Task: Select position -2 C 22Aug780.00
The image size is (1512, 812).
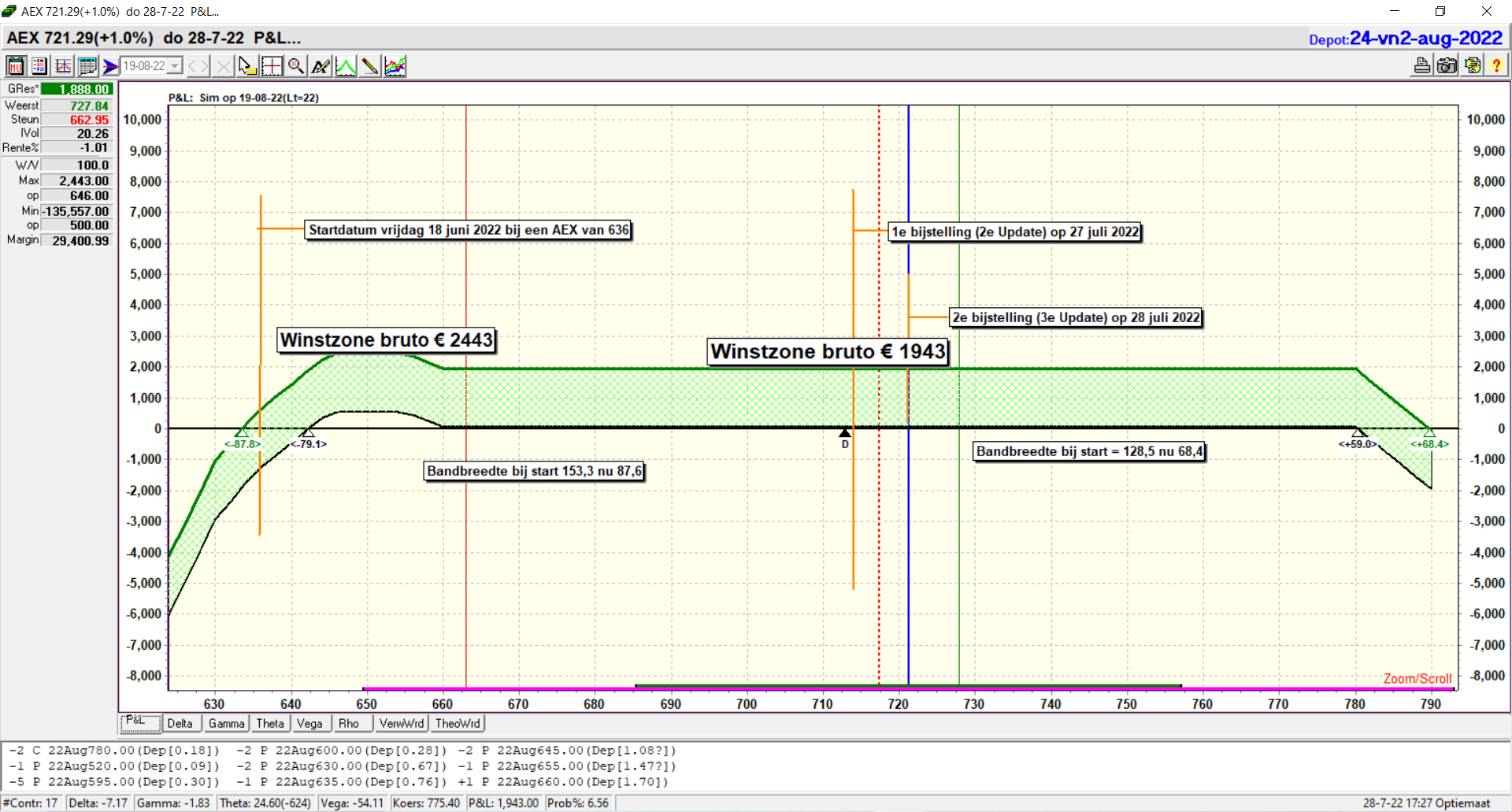Action: [115, 751]
